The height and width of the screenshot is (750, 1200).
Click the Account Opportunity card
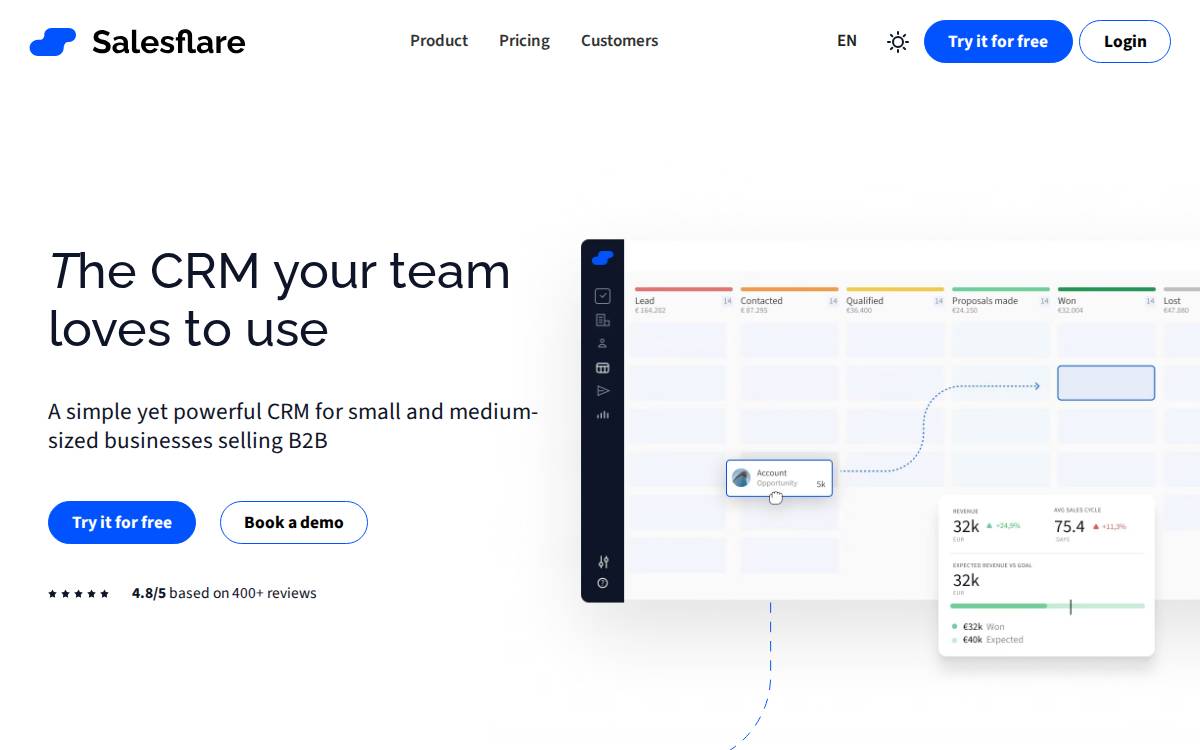tap(779, 478)
